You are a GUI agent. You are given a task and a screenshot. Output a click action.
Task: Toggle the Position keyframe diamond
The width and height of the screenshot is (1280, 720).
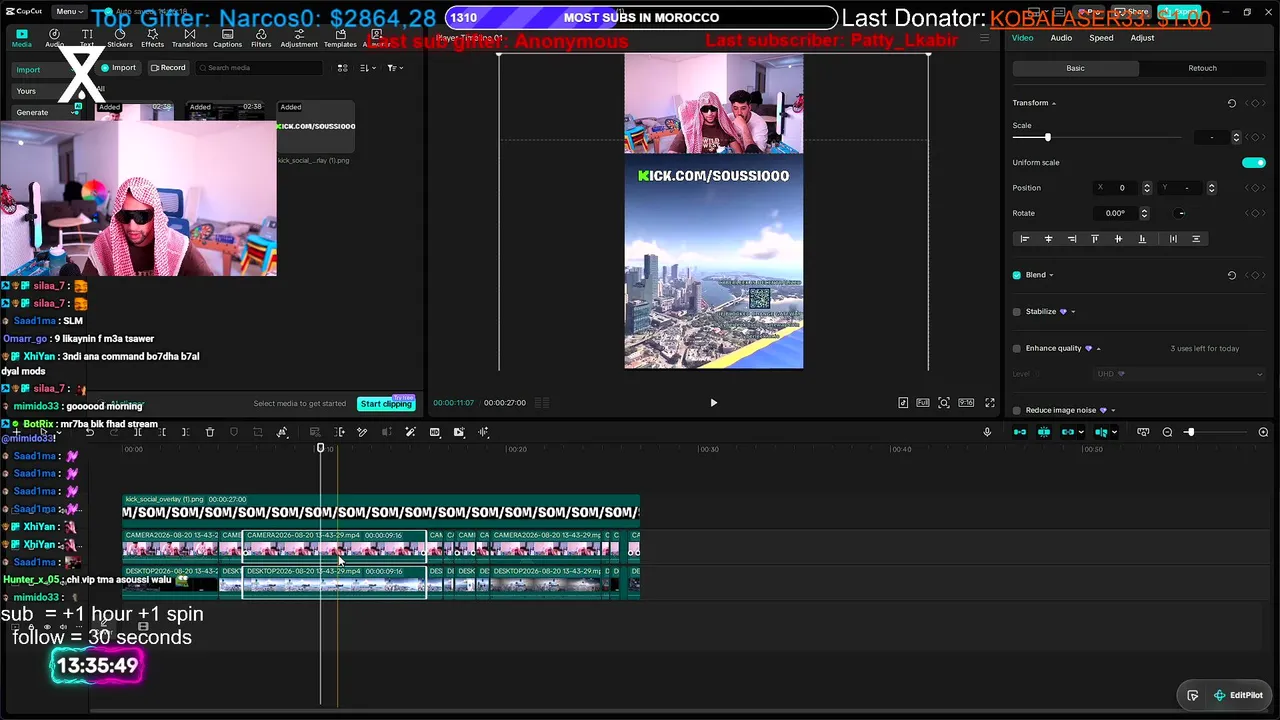(1255, 188)
